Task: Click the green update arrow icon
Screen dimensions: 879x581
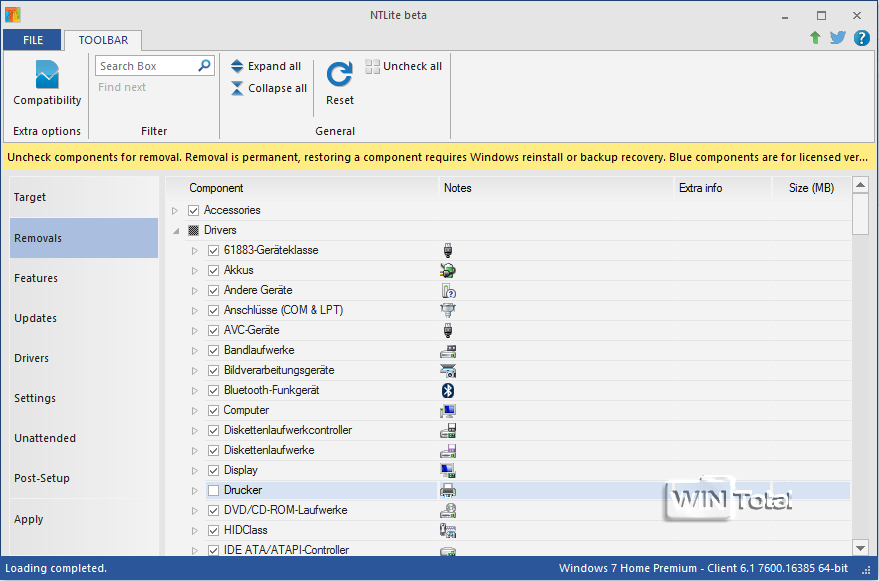Action: 815,38
